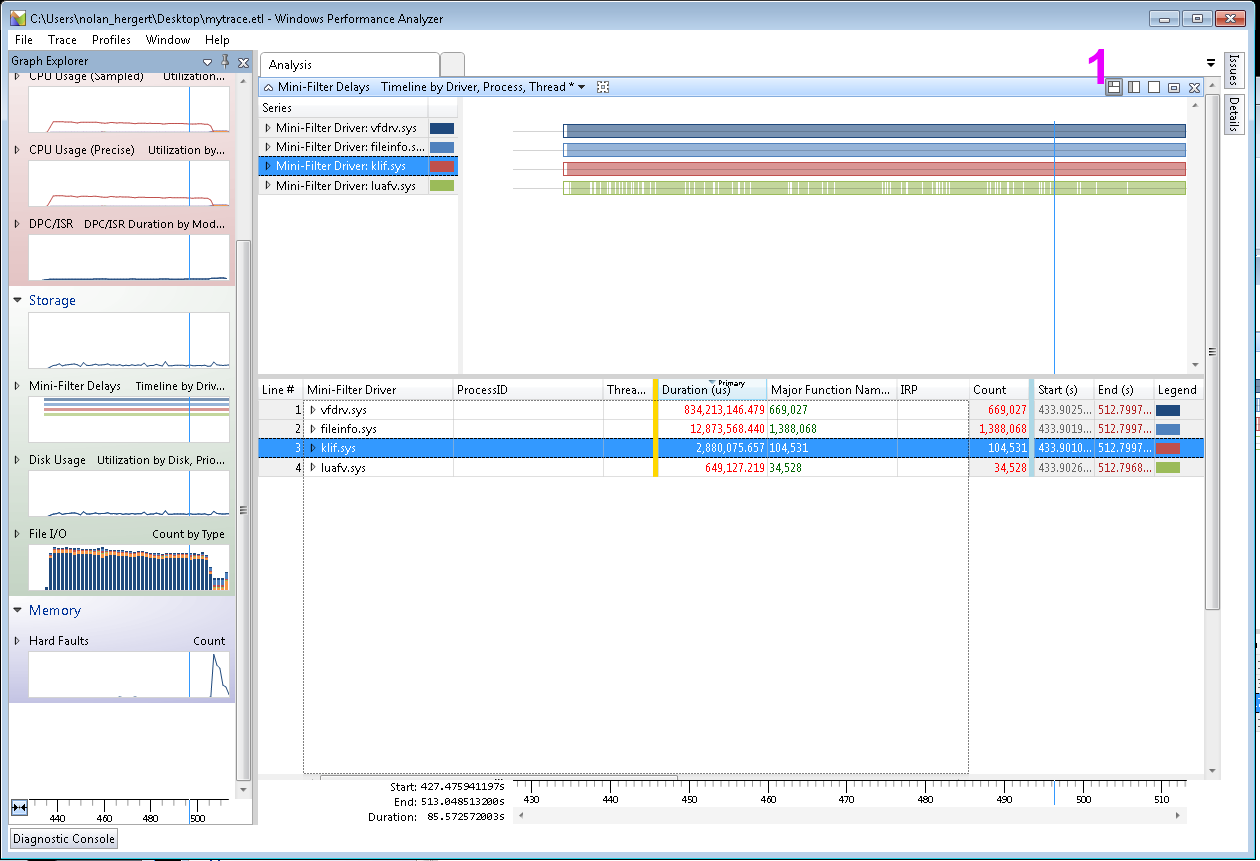Click End (s) column header
This screenshot has width=1260, height=861.
[x=1123, y=390]
